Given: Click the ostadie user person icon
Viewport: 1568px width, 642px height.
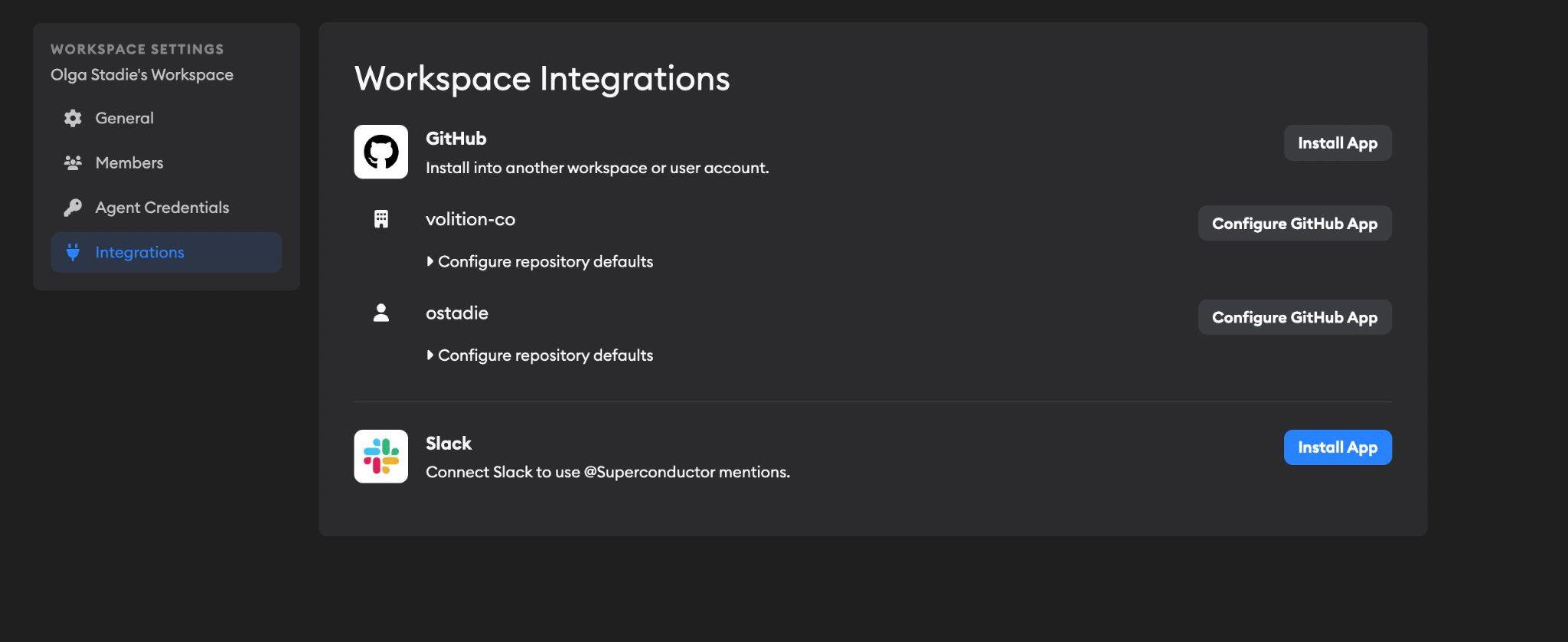Looking at the screenshot, I should click(381, 313).
